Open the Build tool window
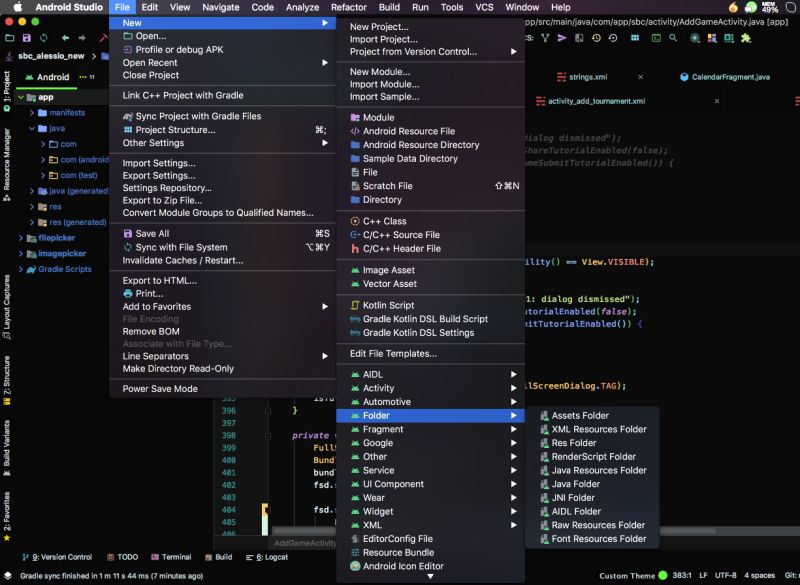800x585 pixels. coord(218,557)
